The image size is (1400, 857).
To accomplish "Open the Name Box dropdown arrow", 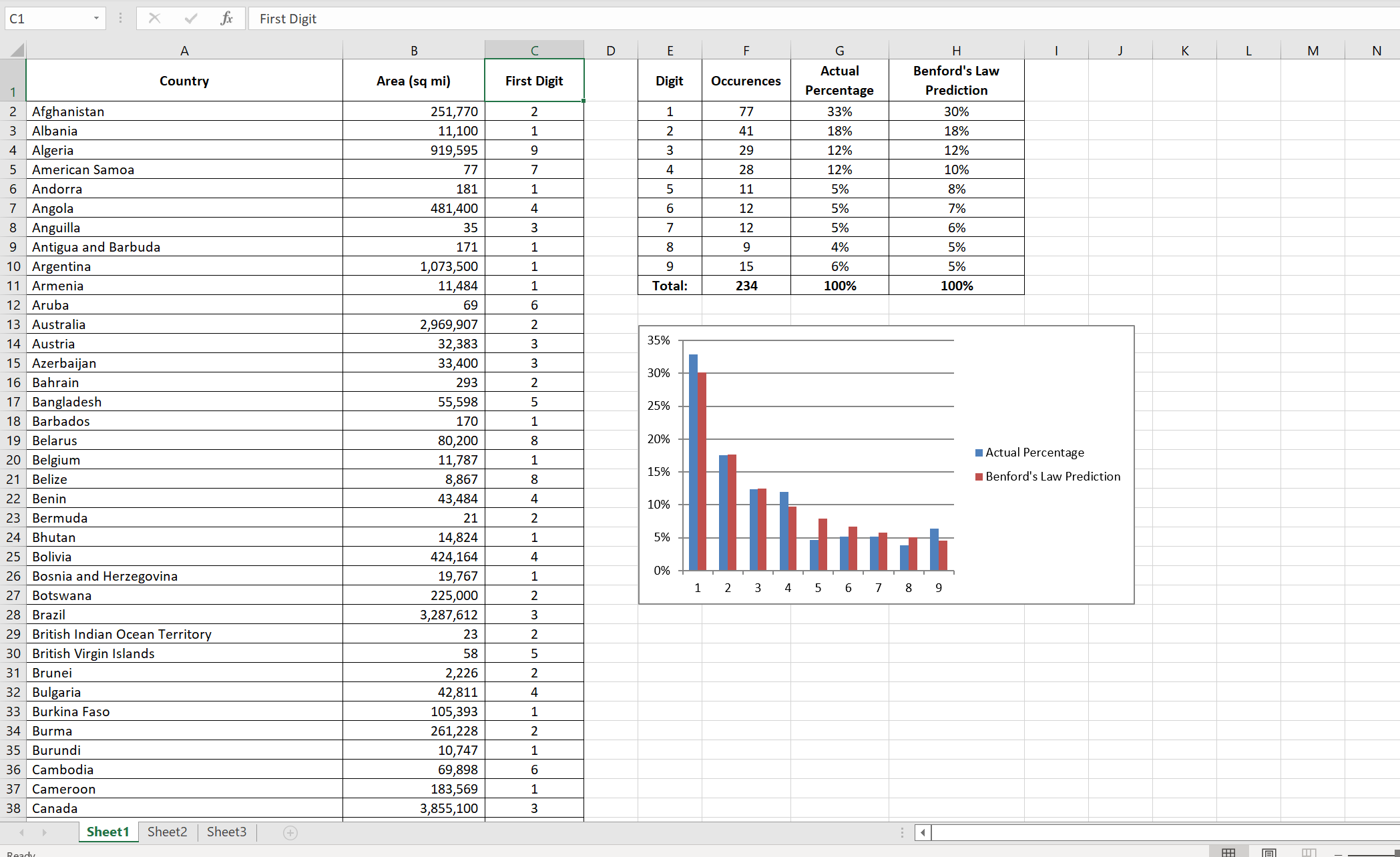I will coord(96,19).
